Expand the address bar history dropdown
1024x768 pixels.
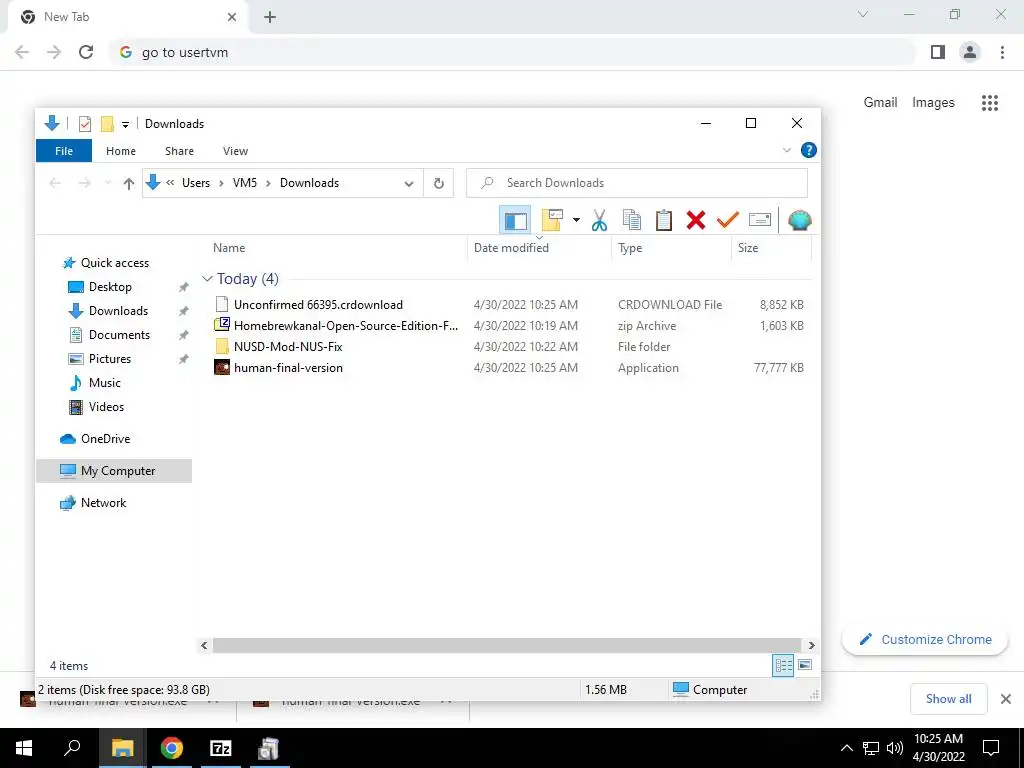409,184
